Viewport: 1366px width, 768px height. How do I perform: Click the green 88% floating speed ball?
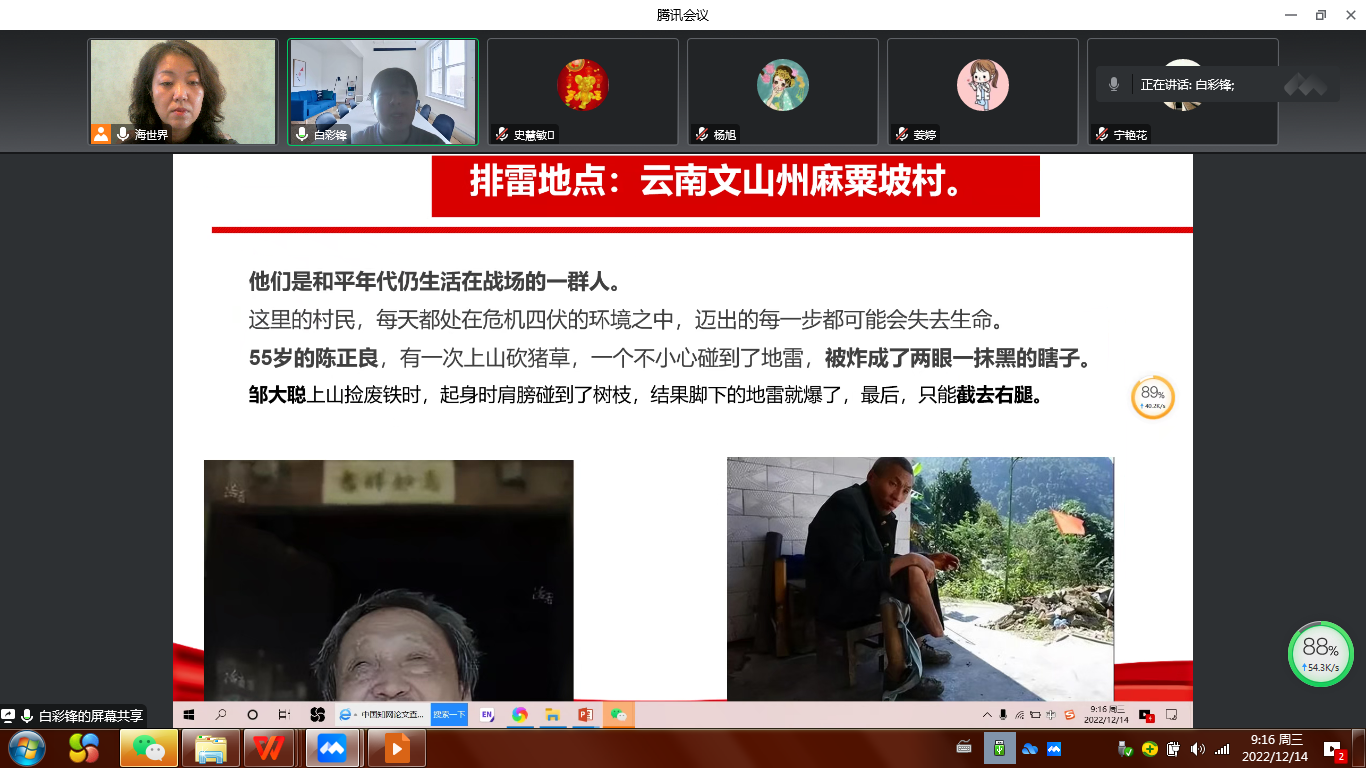(1320, 654)
